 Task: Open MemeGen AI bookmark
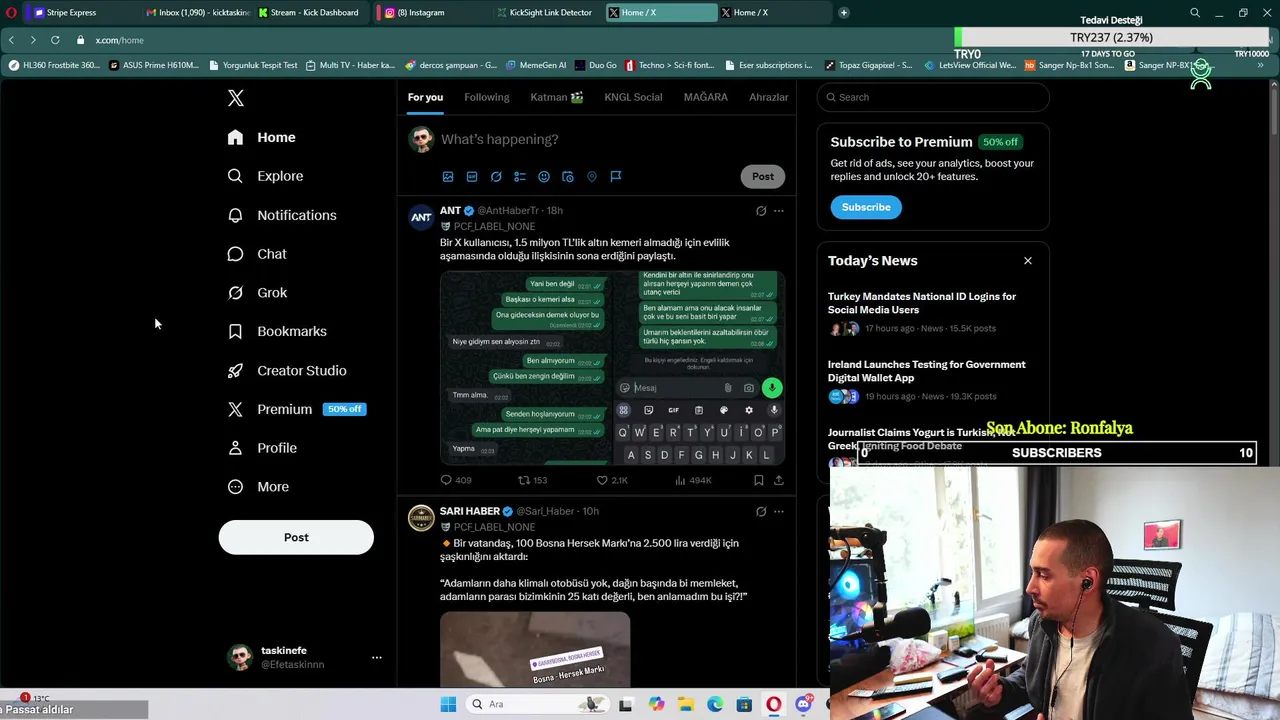click(536, 66)
